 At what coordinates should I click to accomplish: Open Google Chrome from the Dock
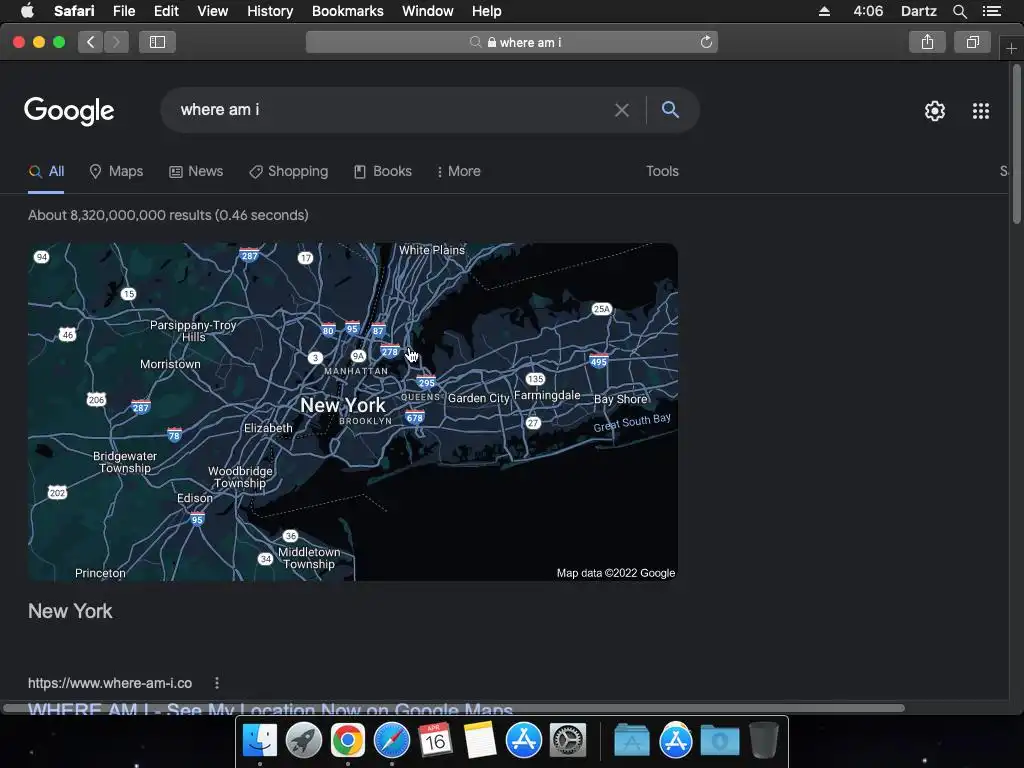pyautogui.click(x=347, y=741)
